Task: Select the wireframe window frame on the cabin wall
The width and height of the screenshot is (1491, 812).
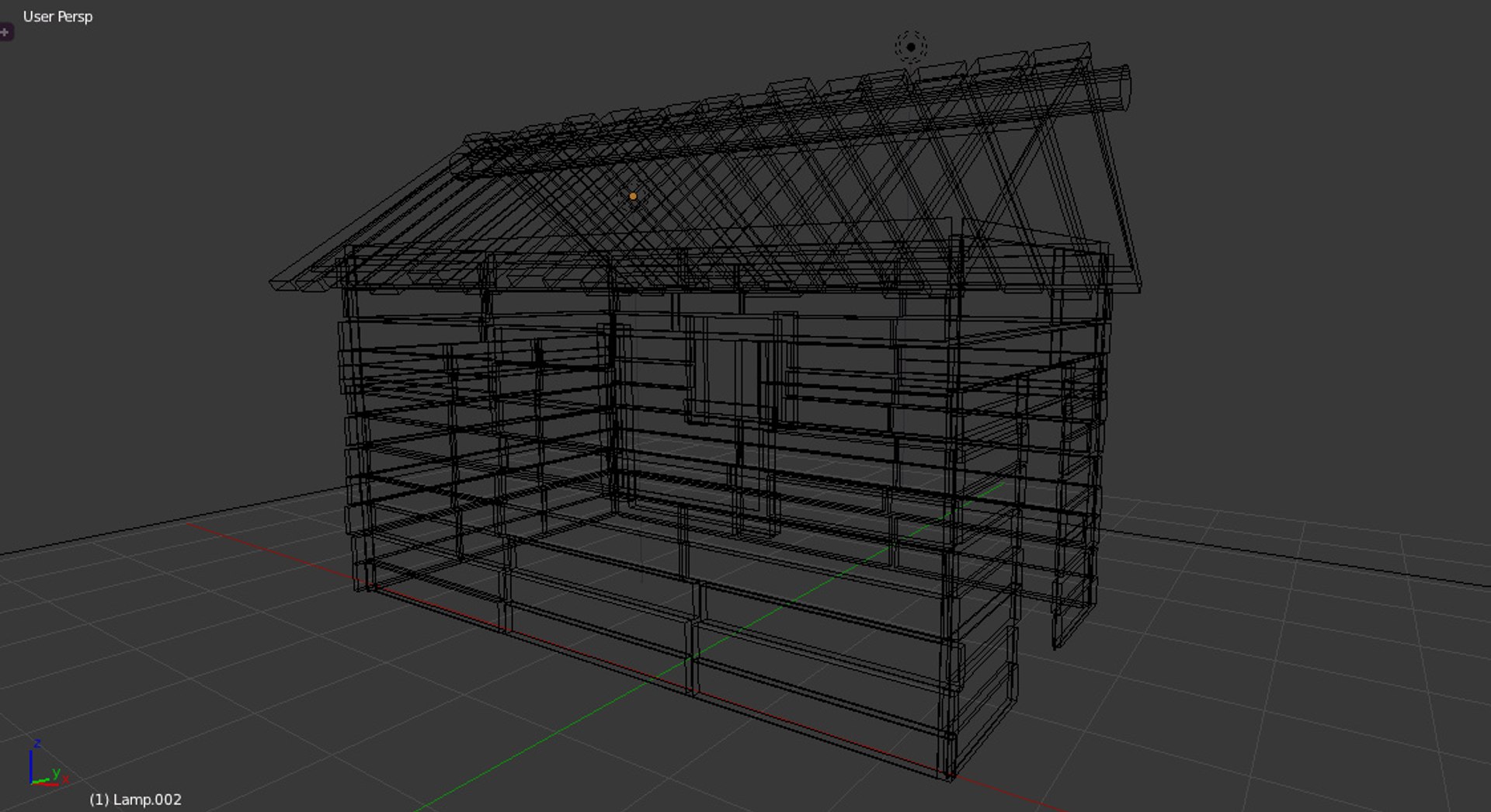Action: tap(742, 369)
